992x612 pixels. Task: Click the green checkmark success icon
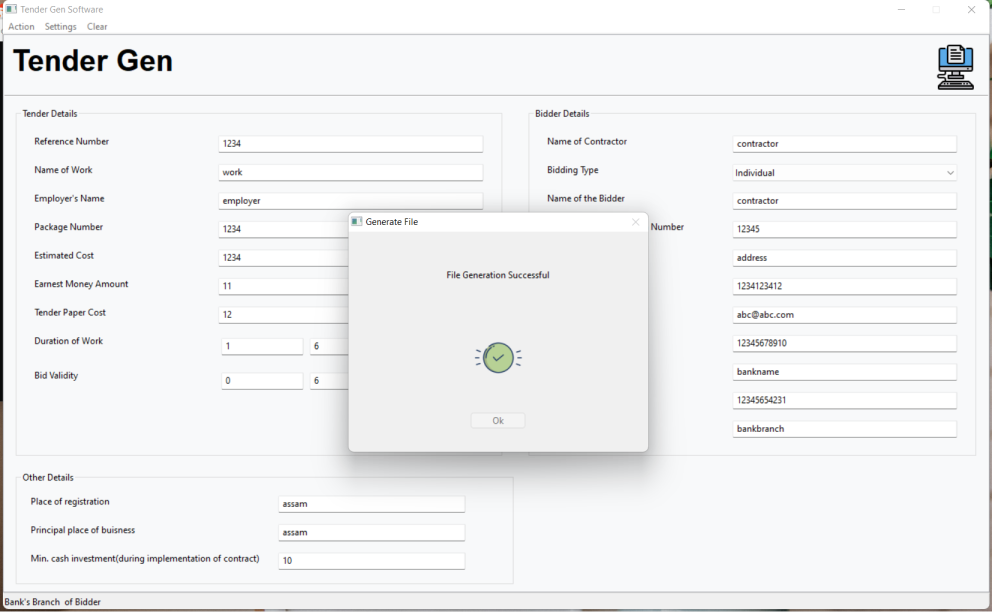(x=499, y=358)
